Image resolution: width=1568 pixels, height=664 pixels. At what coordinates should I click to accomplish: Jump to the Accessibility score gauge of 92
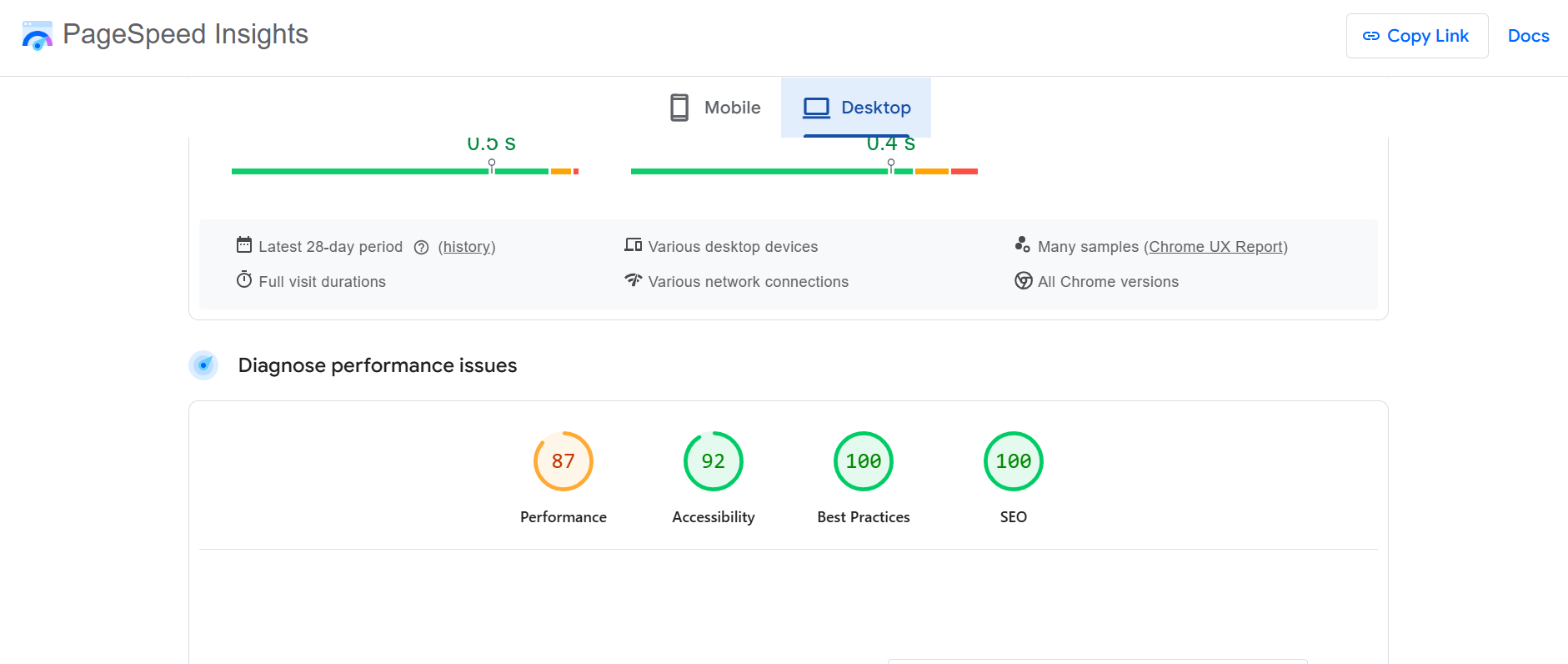[714, 461]
